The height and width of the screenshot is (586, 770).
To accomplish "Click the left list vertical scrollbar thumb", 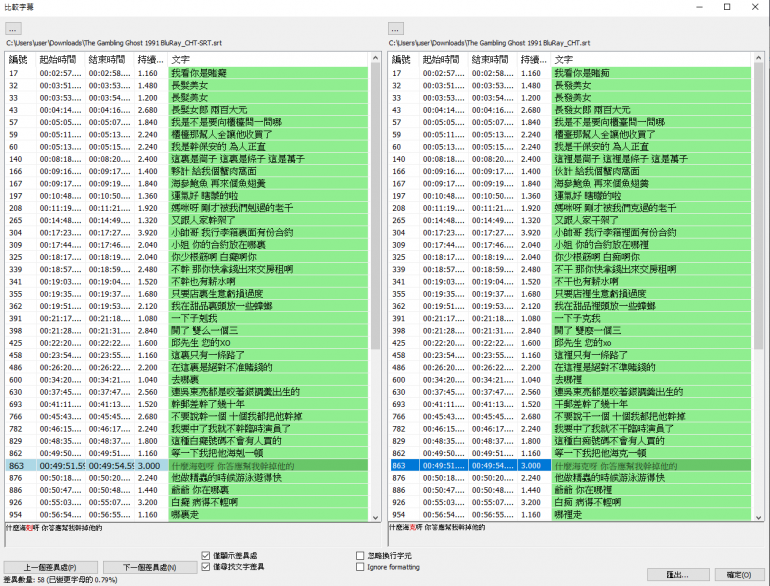I will point(376,206).
